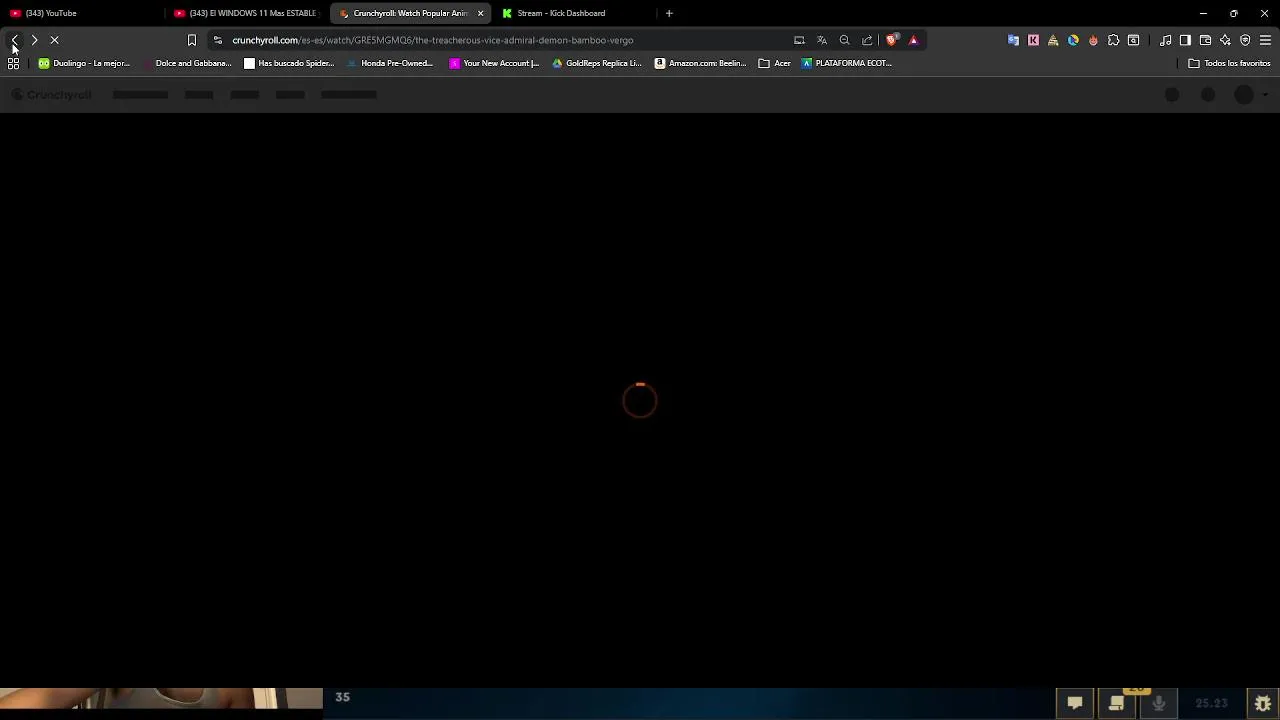Image resolution: width=1280 pixels, height=720 pixels.
Task: Click the zoom magnifier icon in address bar
Action: [x=845, y=40]
